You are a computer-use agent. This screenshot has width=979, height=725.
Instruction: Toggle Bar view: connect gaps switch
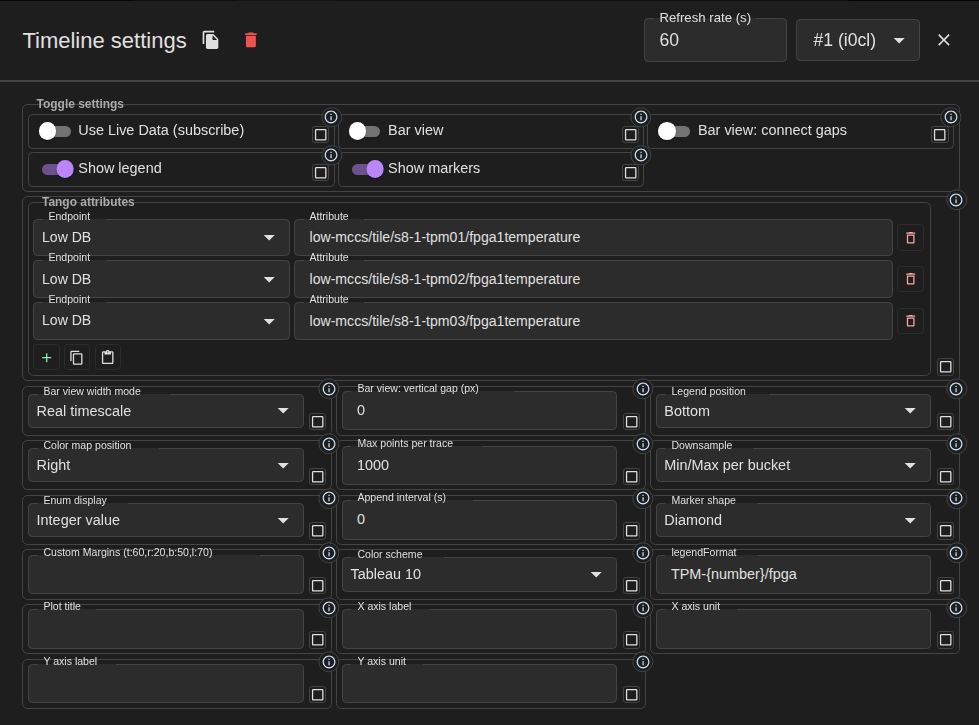click(x=674, y=131)
